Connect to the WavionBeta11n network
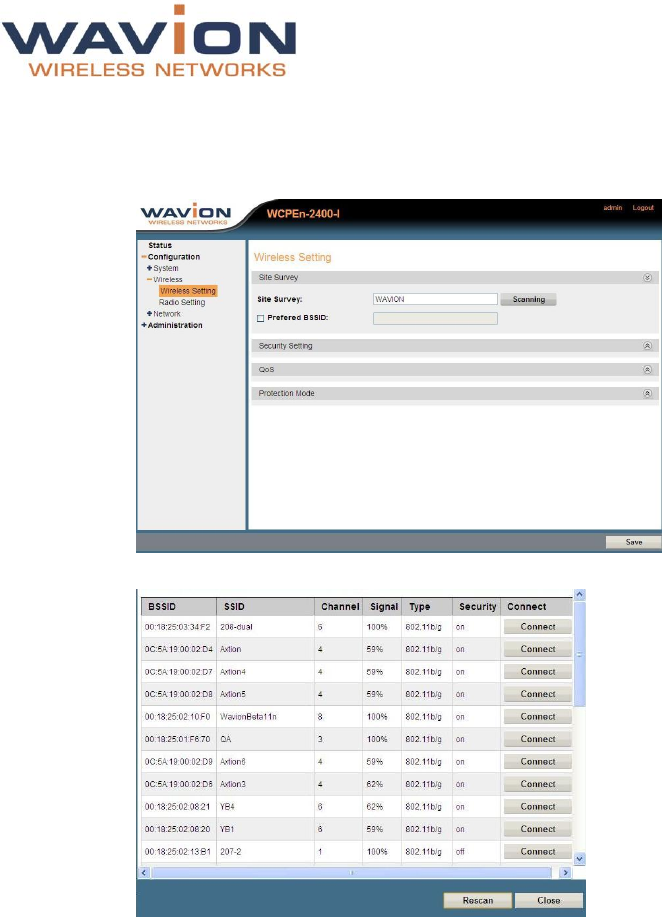Viewport: 662px width, 917px height. tap(538, 717)
